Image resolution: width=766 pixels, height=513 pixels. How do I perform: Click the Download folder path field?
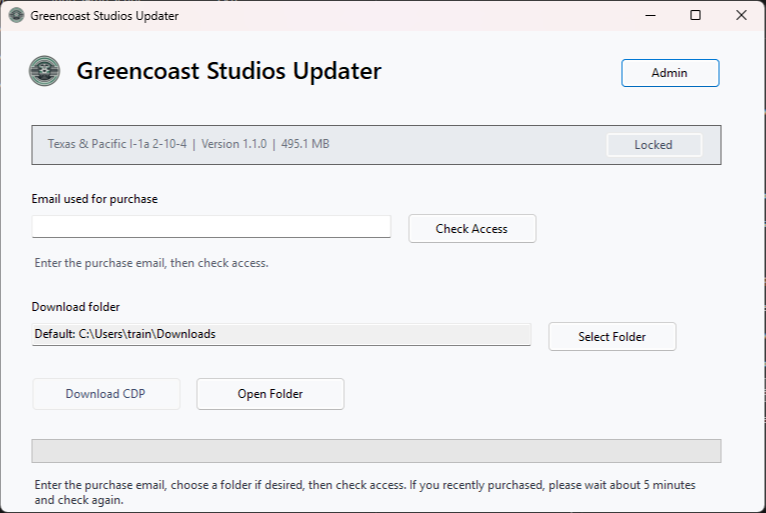(x=281, y=334)
